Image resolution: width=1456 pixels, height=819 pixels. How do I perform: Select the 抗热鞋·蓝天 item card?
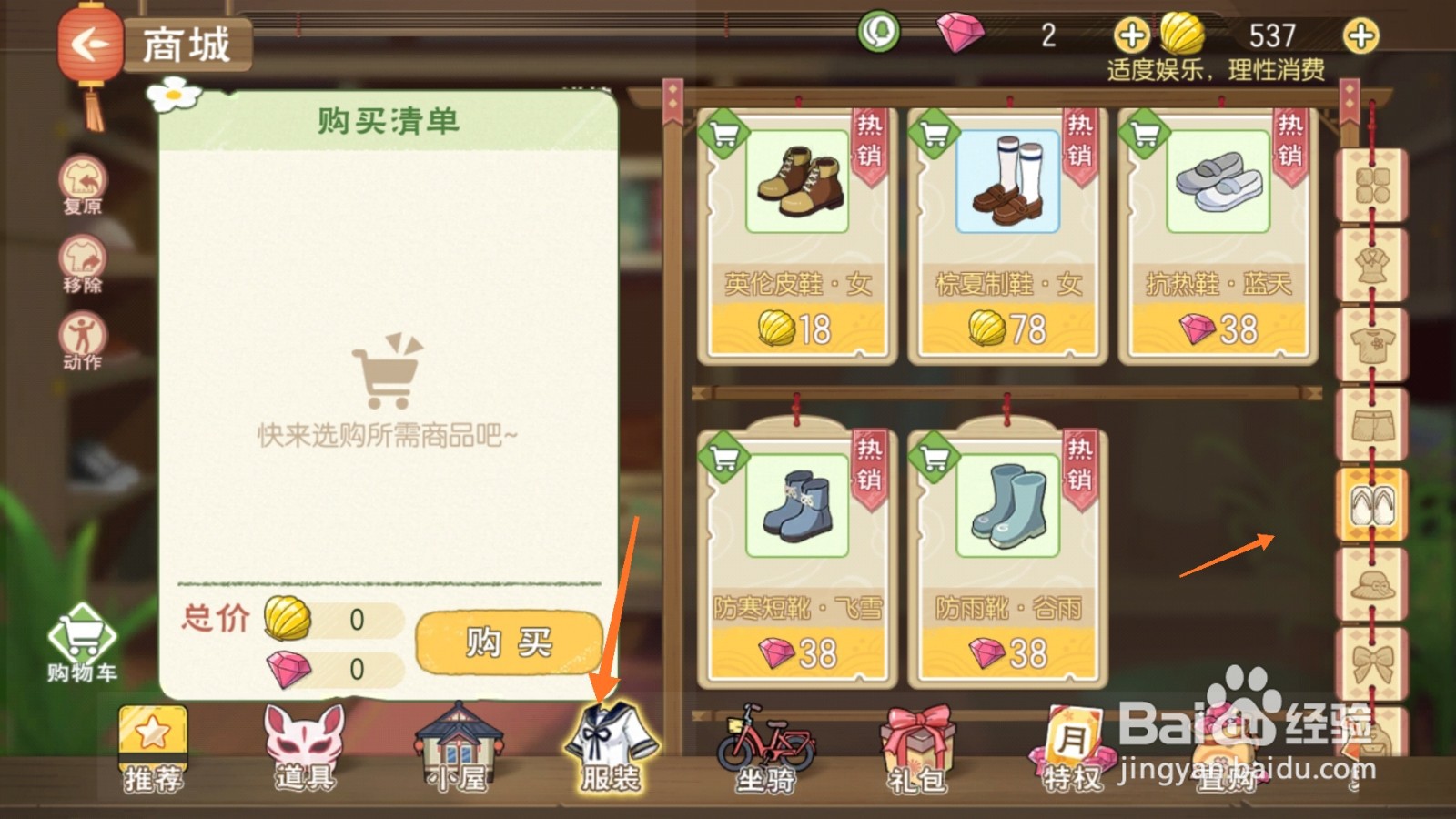1218,237
